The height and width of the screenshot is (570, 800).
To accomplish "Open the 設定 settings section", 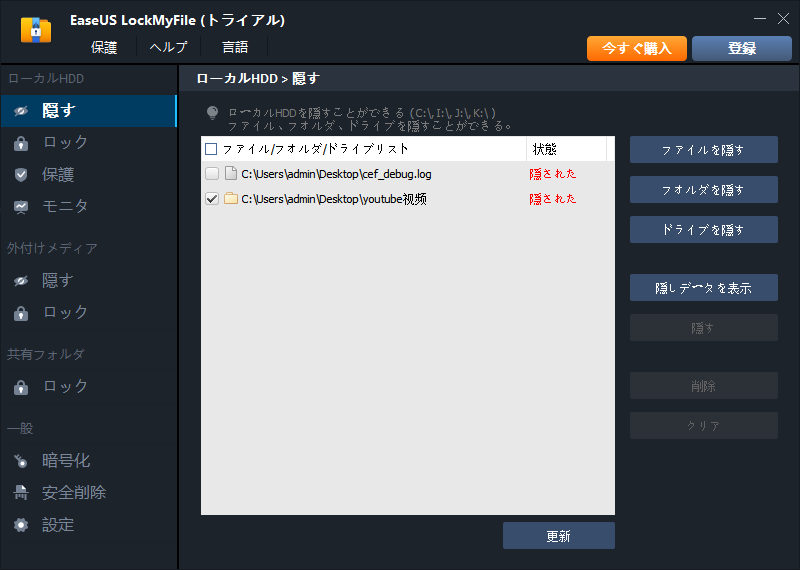I will point(88,525).
